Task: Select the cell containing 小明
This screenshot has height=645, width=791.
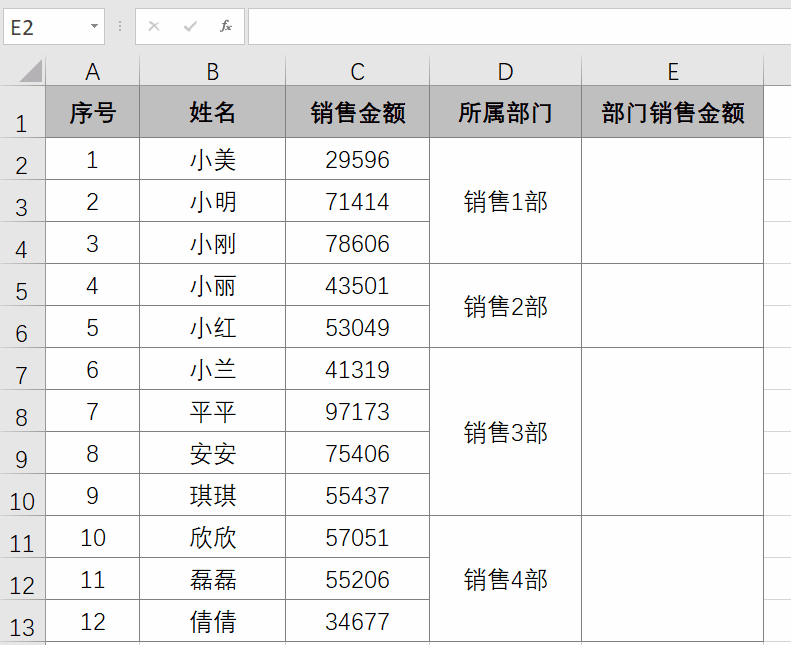Action: (212, 201)
